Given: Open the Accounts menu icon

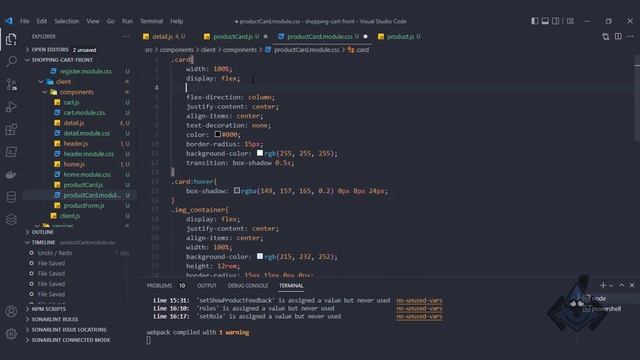Looking at the screenshot, I should click(11, 311).
